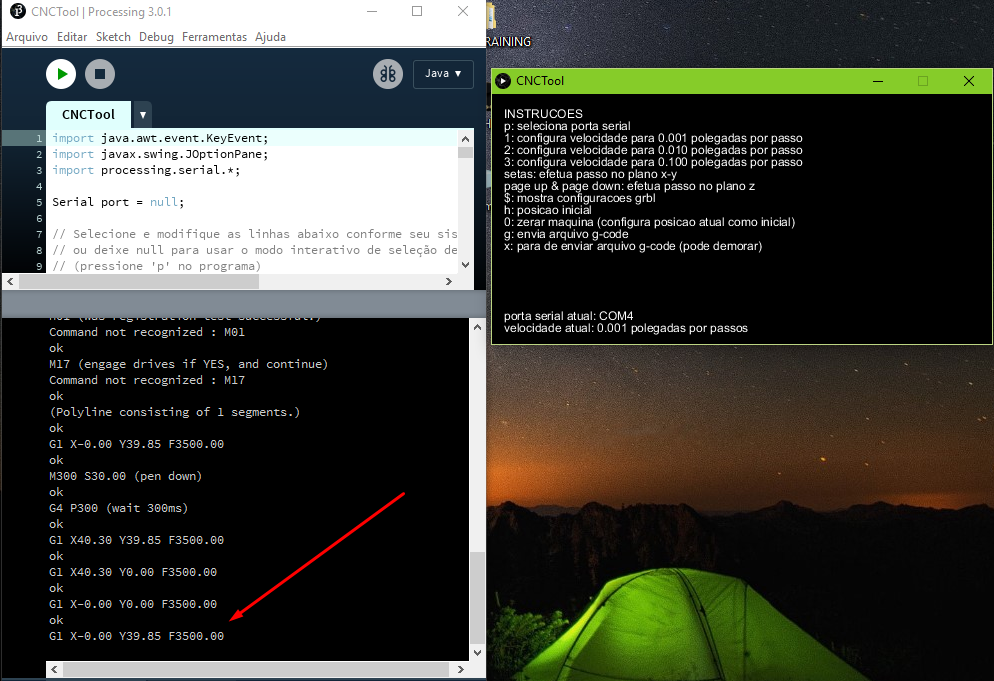This screenshot has height=681, width=994.
Task: Minimize the green CNCTool sketch window
Action: (x=878, y=81)
